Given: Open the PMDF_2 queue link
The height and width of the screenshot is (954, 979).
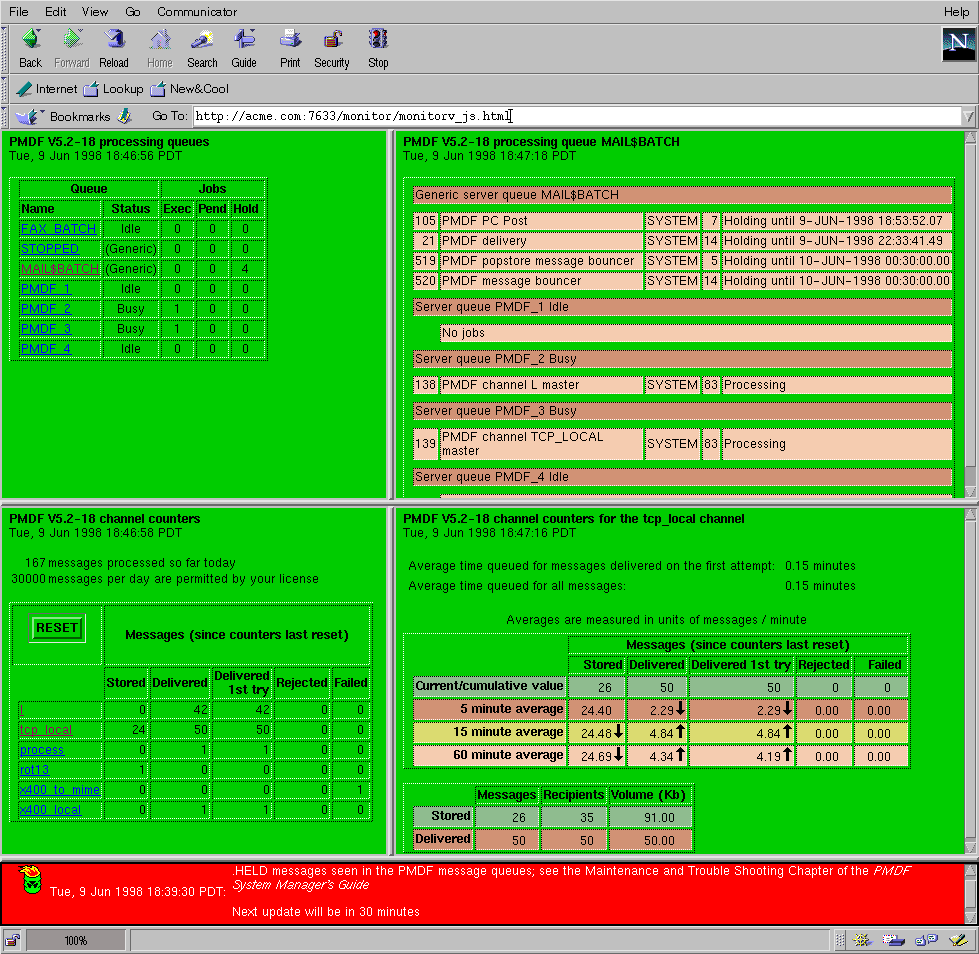Looking at the screenshot, I should 46,308.
